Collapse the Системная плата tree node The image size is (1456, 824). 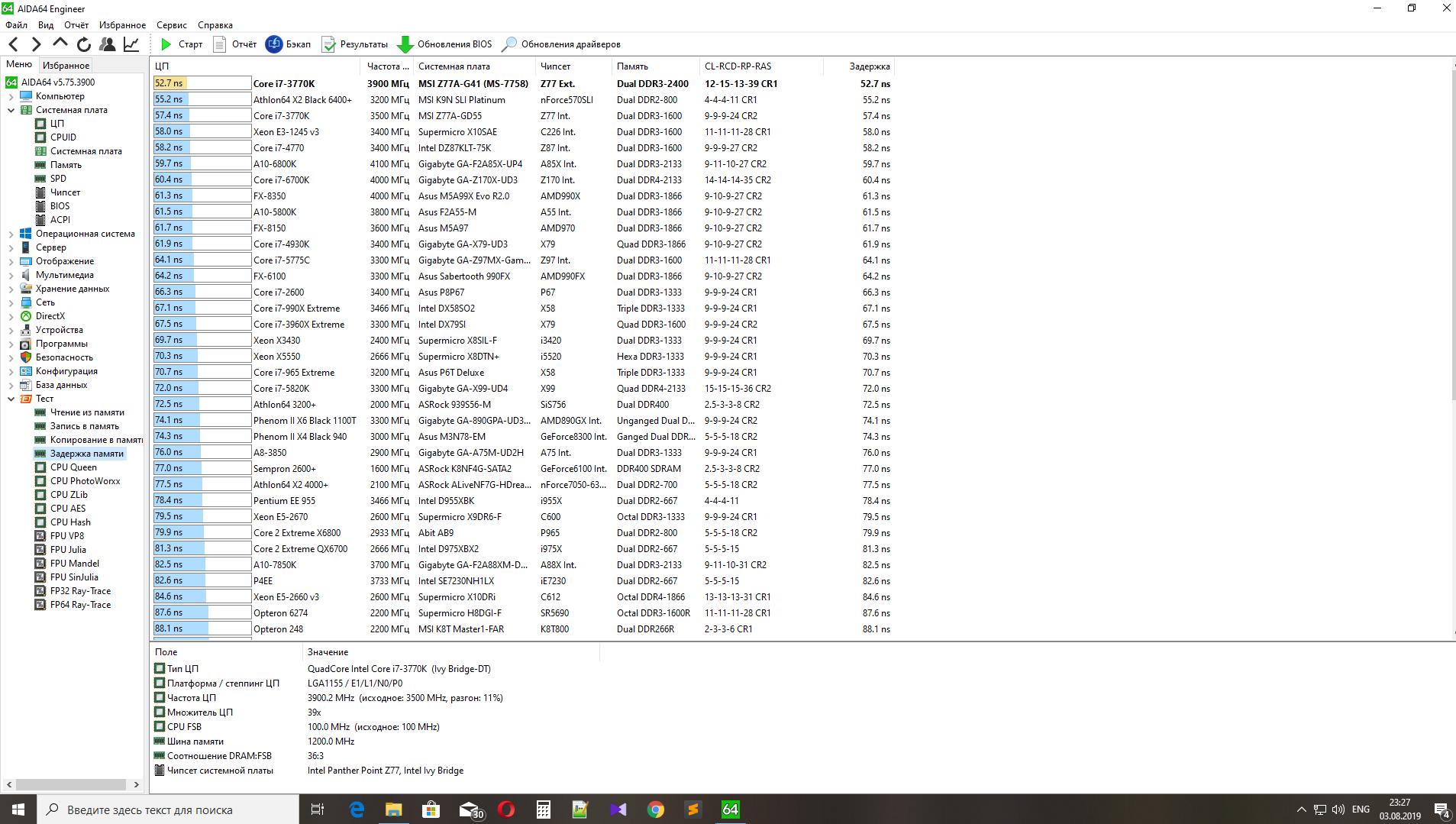click(x=11, y=110)
